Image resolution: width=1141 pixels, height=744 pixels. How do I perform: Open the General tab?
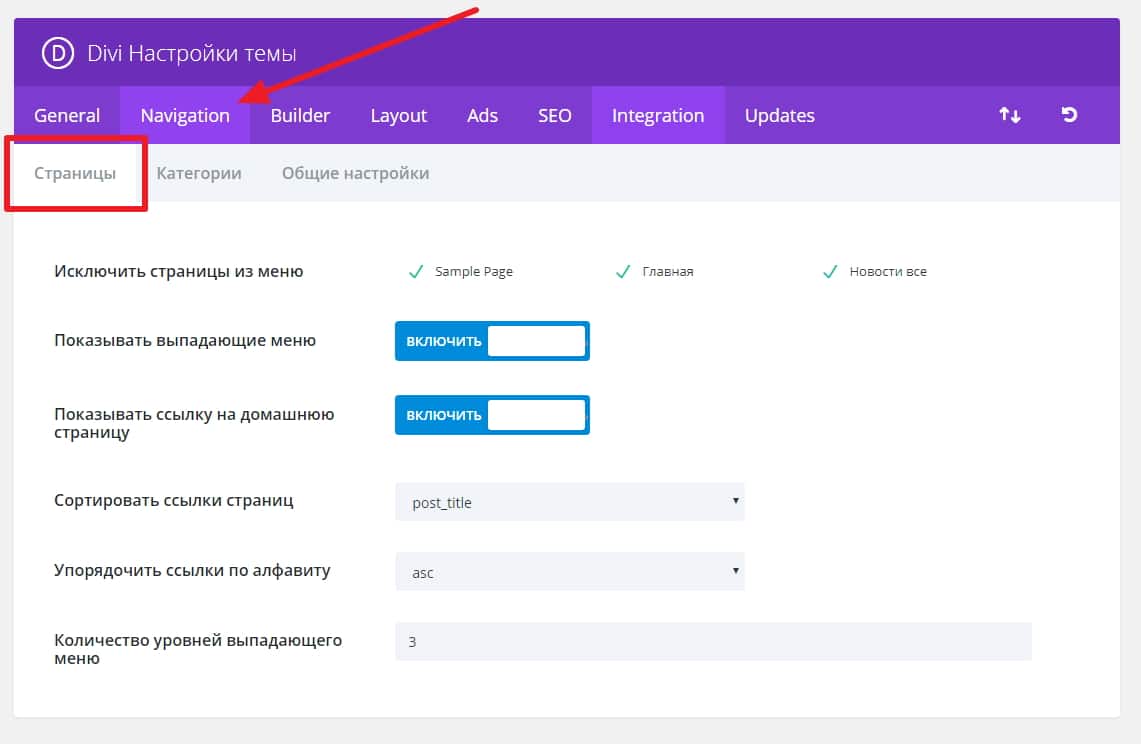coord(67,115)
